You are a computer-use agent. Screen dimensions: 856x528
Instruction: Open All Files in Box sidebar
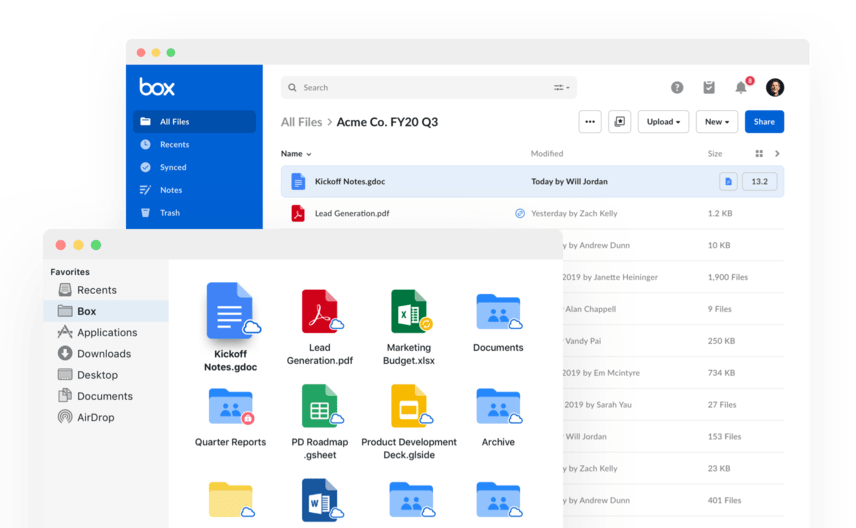[x=194, y=122]
